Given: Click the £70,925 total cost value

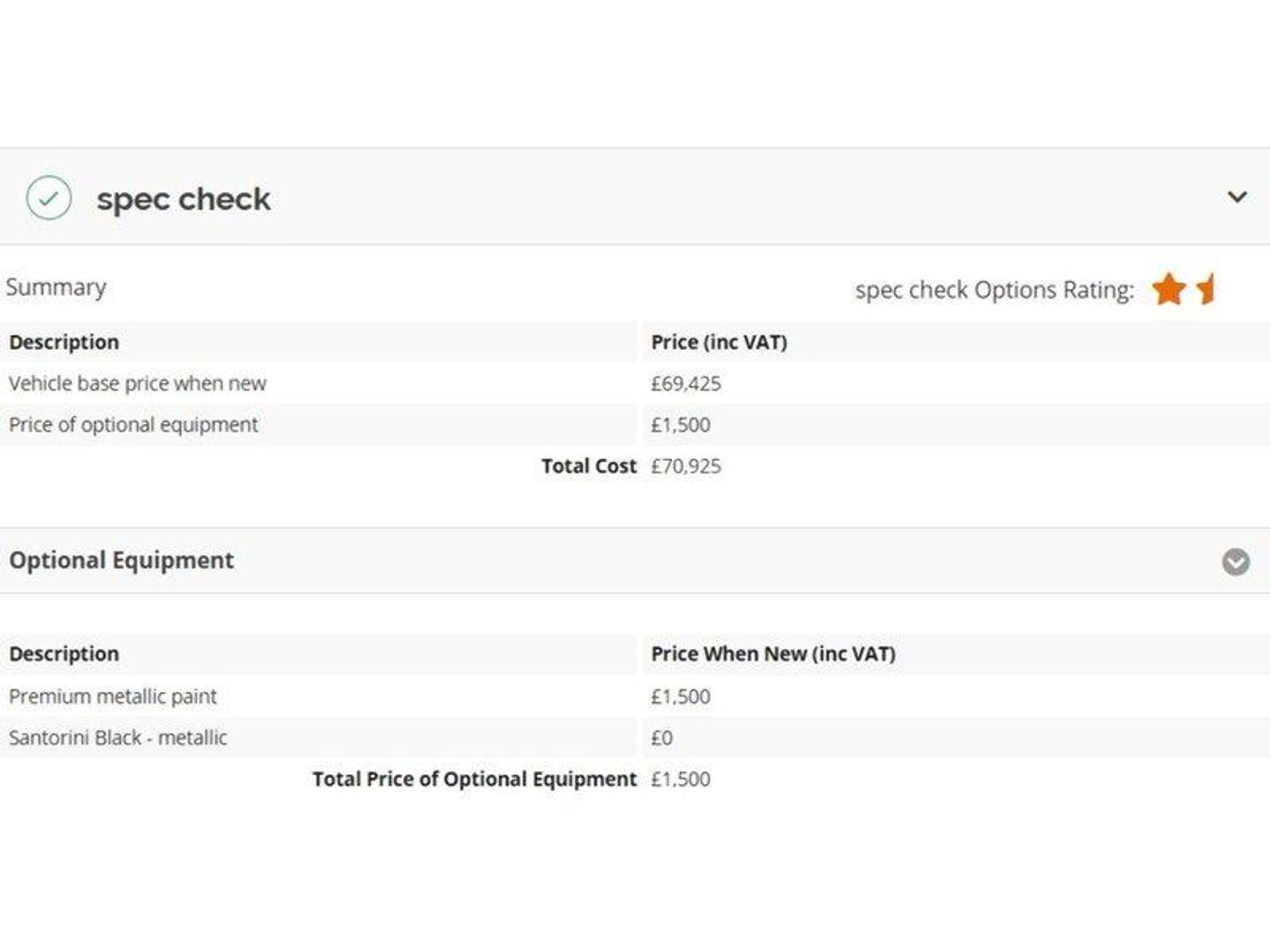Looking at the screenshot, I should [x=685, y=466].
